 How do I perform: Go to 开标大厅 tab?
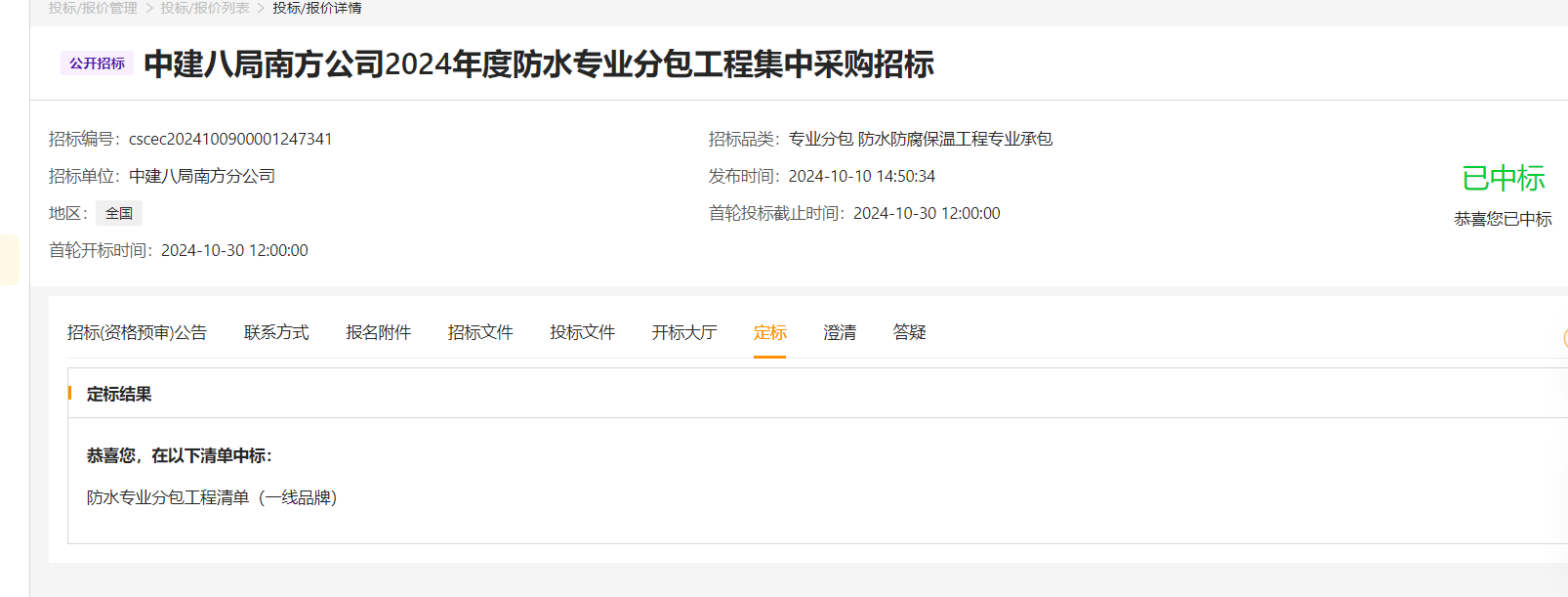coord(684,332)
